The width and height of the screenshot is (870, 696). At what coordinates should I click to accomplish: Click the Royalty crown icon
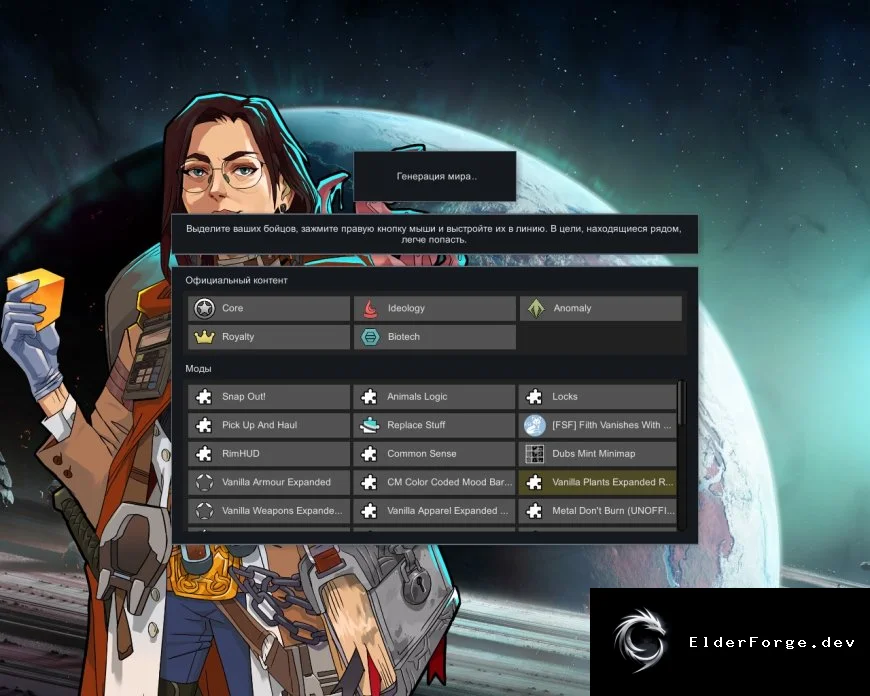tap(204, 337)
